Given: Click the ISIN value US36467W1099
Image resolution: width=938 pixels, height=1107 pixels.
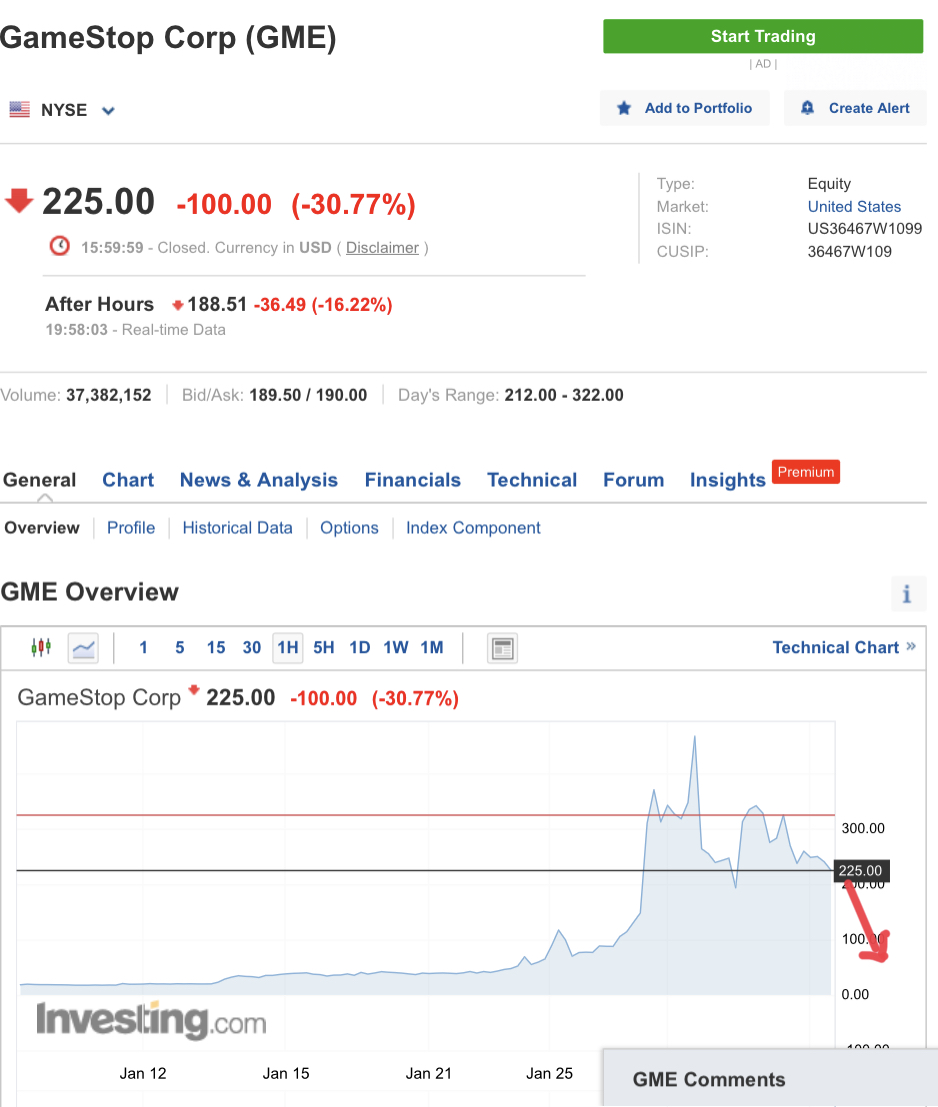Looking at the screenshot, I should coord(865,229).
